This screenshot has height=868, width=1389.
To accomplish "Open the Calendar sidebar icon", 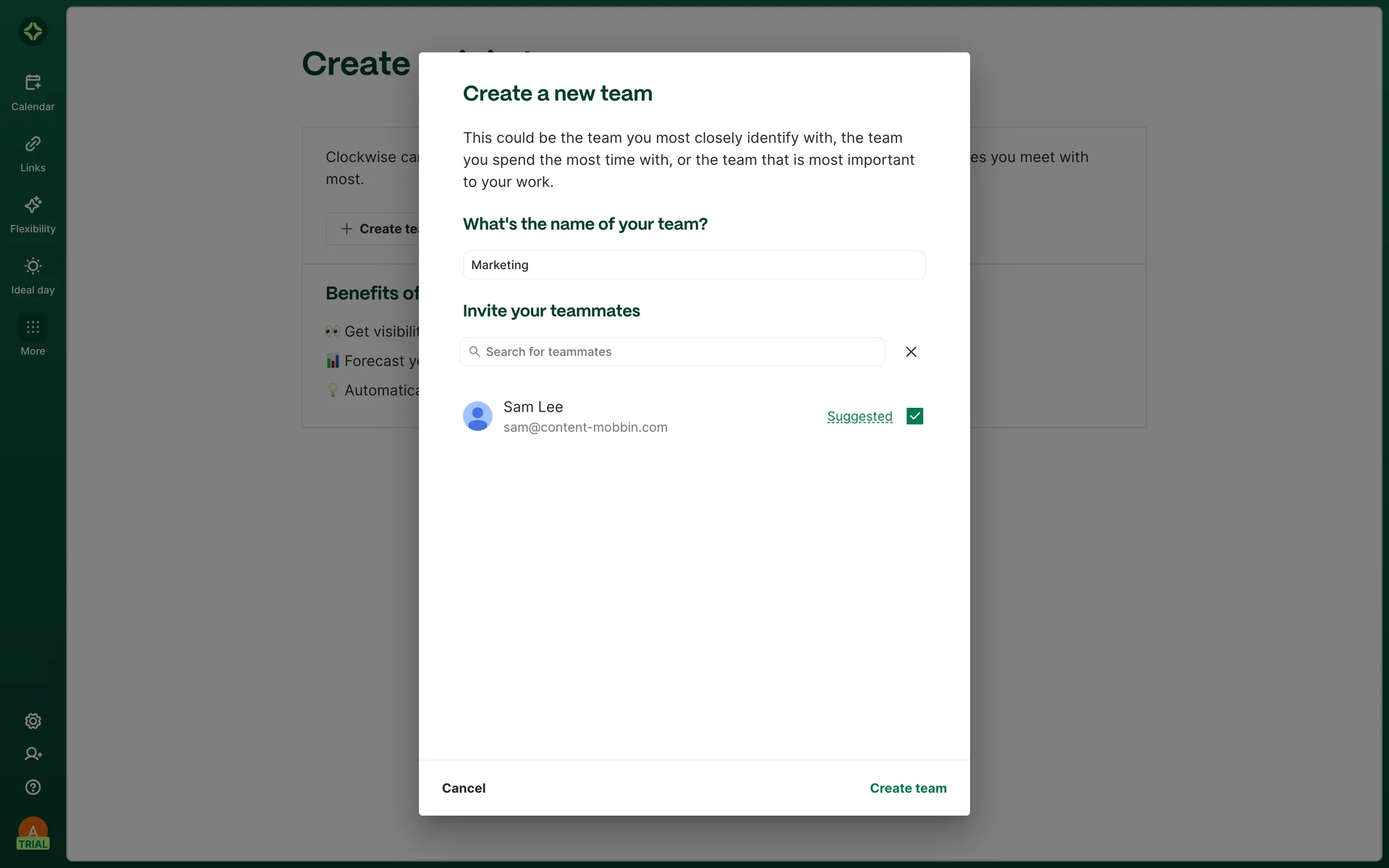I will pyautogui.click(x=33, y=82).
